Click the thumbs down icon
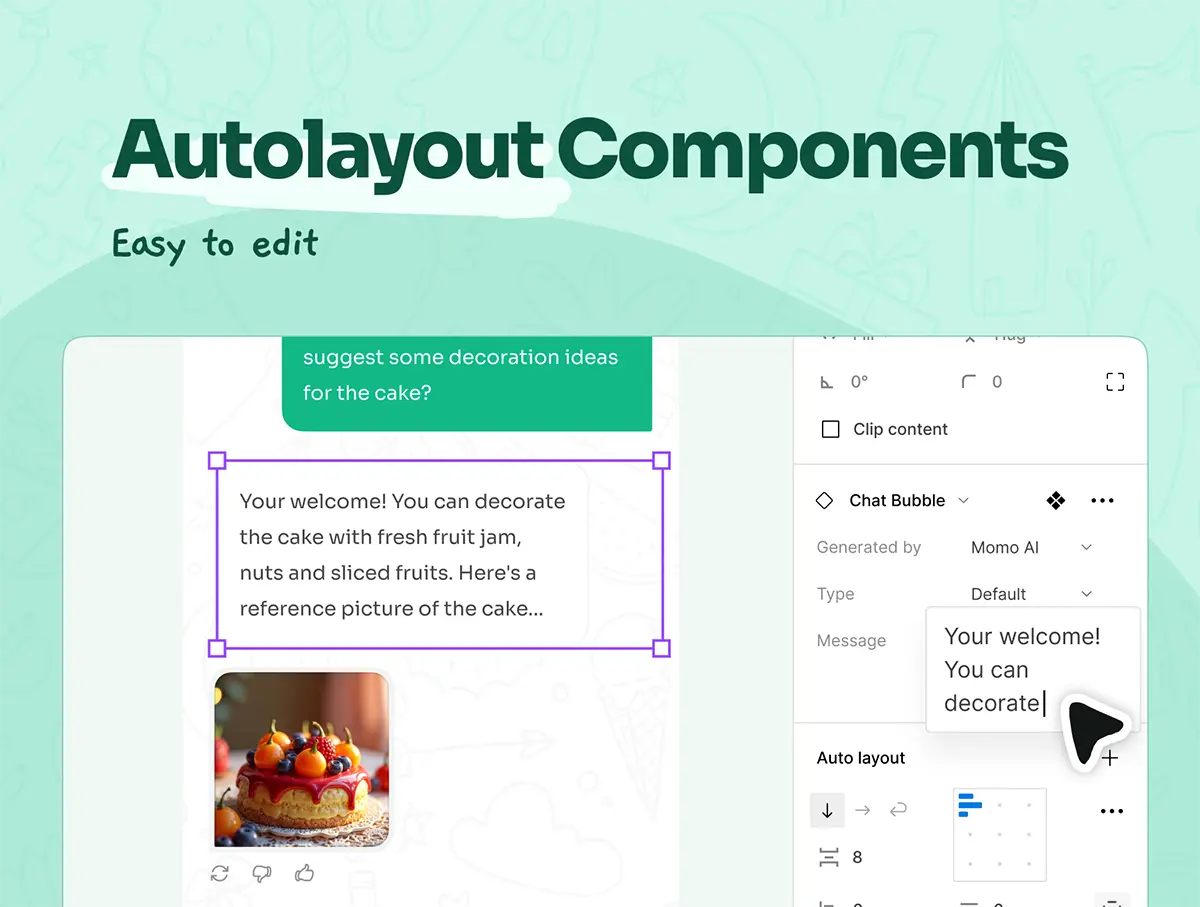Viewport: 1200px width, 907px height. (x=262, y=873)
